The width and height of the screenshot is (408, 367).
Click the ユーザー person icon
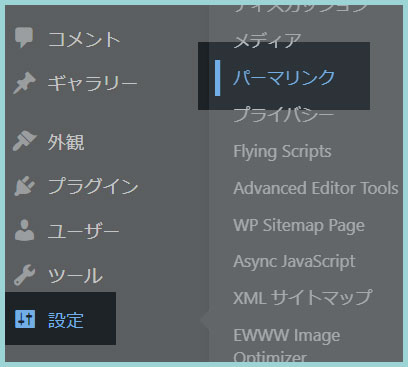24,230
